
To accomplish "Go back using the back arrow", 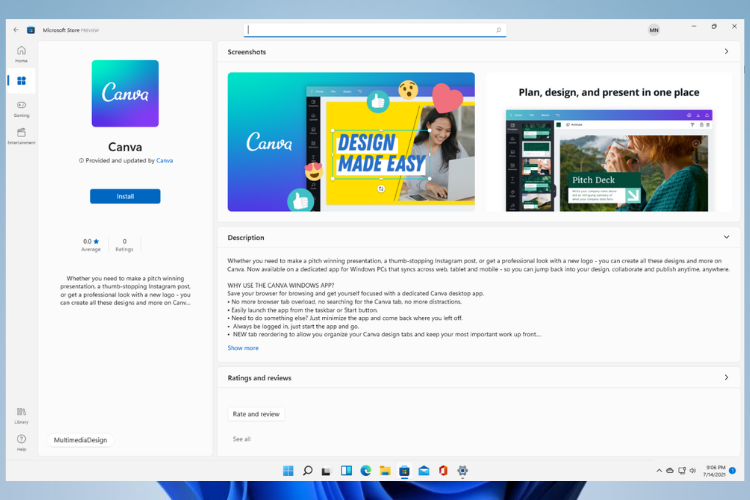I will click(16, 30).
